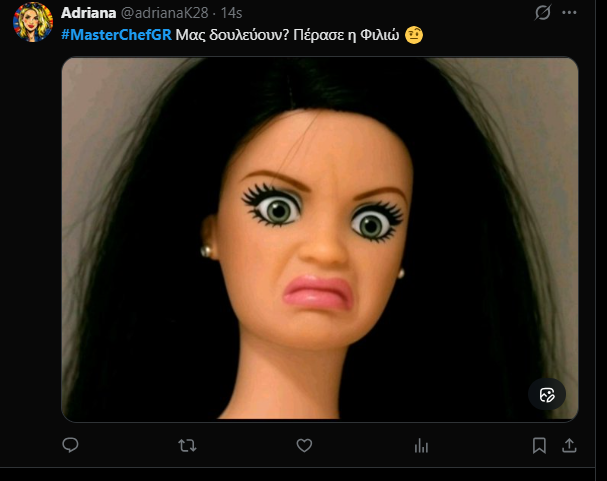View post analytics bar chart icon
607x481 pixels.
coord(421,445)
